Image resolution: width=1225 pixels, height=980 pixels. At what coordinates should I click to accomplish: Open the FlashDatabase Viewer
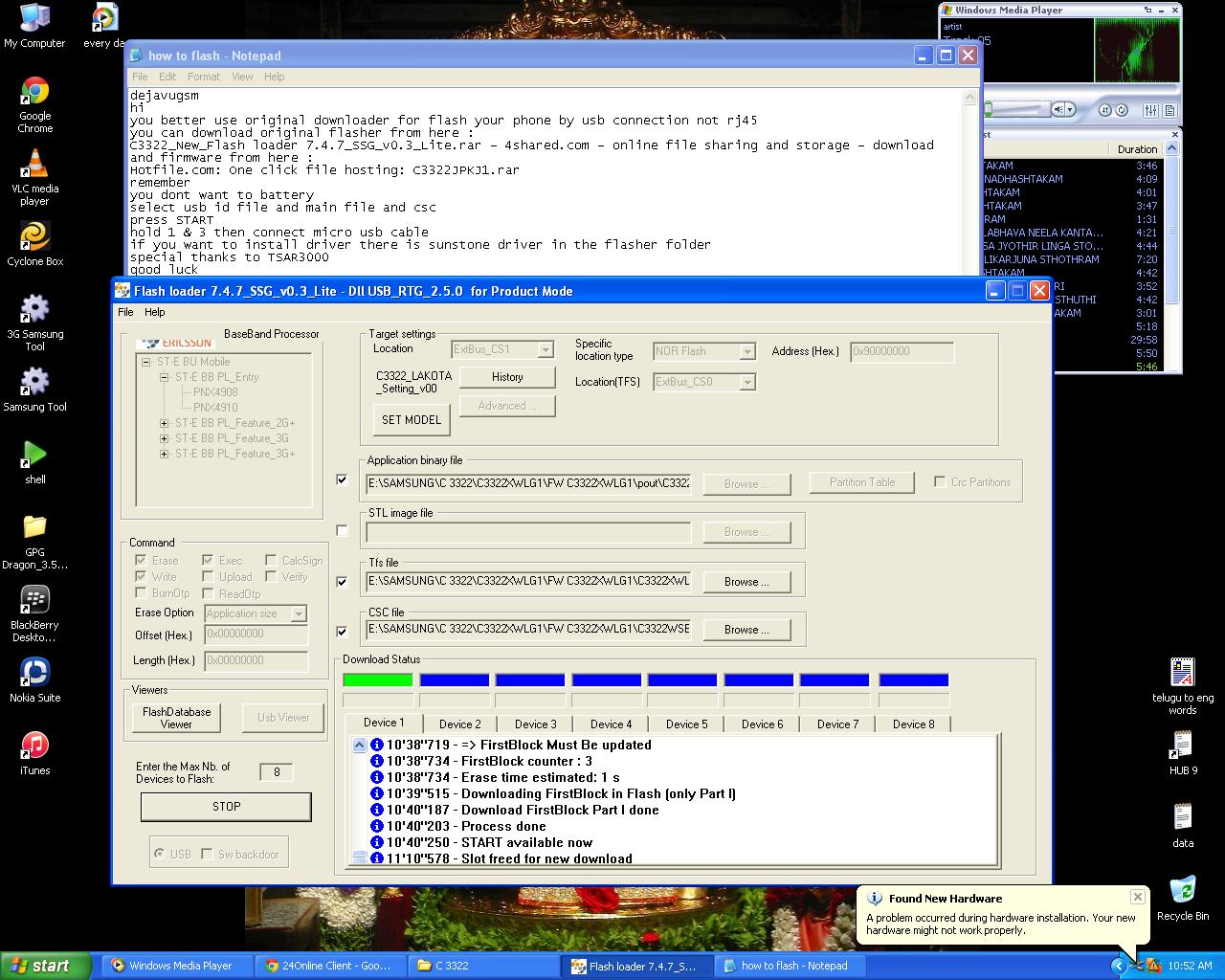tap(176, 718)
